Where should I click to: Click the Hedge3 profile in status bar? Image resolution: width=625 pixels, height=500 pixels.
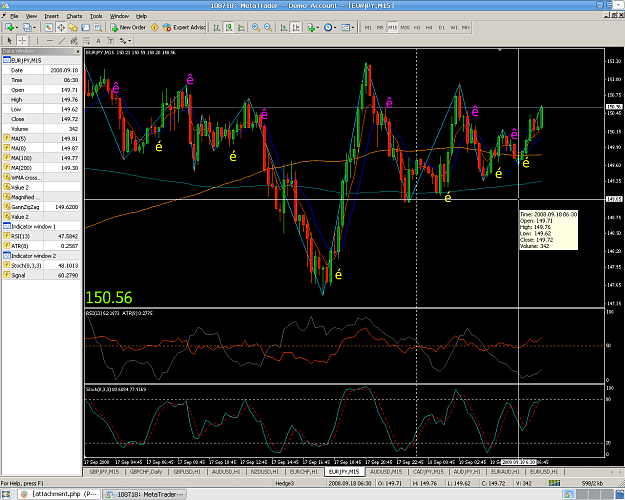pyautogui.click(x=285, y=483)
